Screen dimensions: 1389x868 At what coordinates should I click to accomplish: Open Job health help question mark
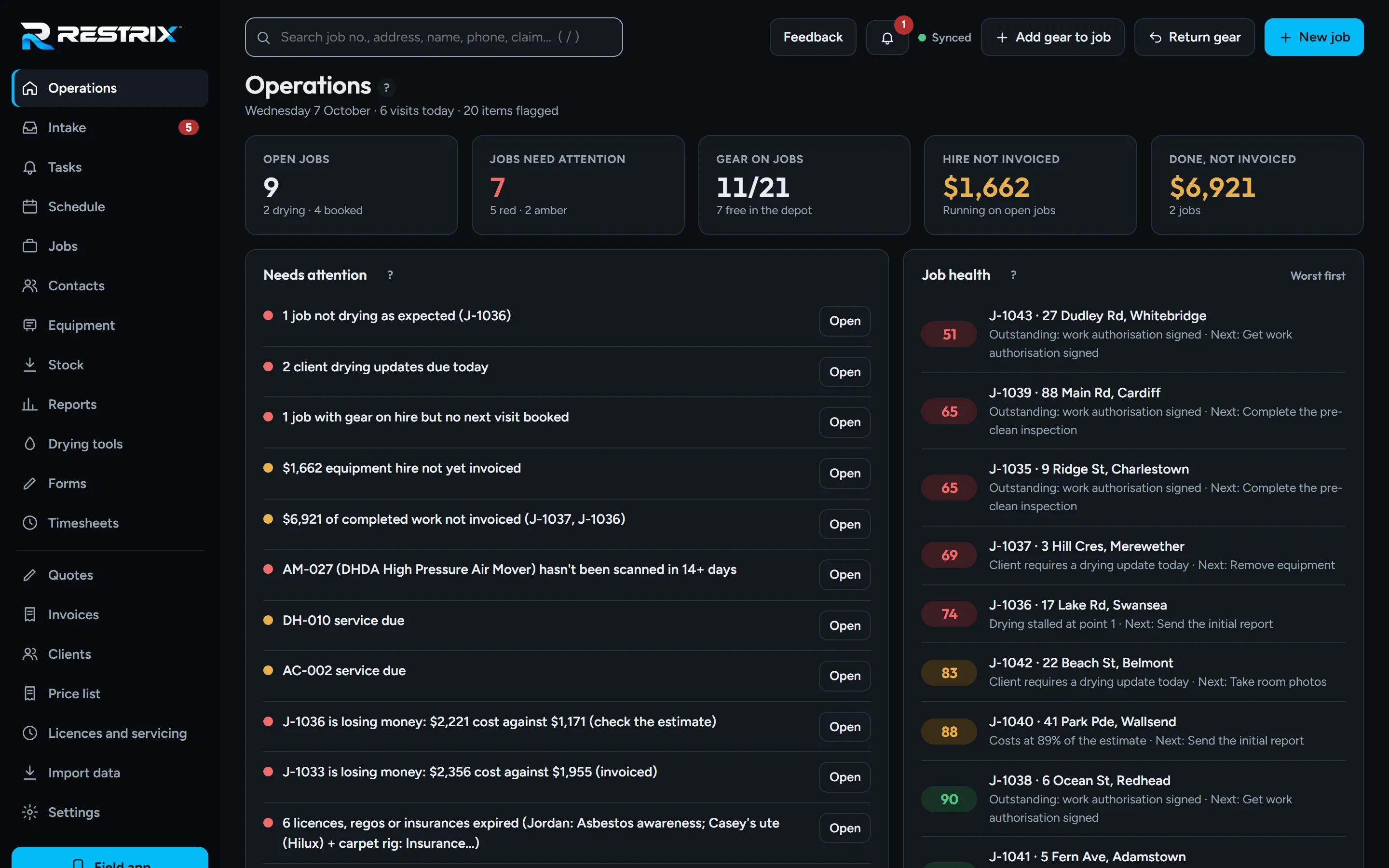point(1014,275)
